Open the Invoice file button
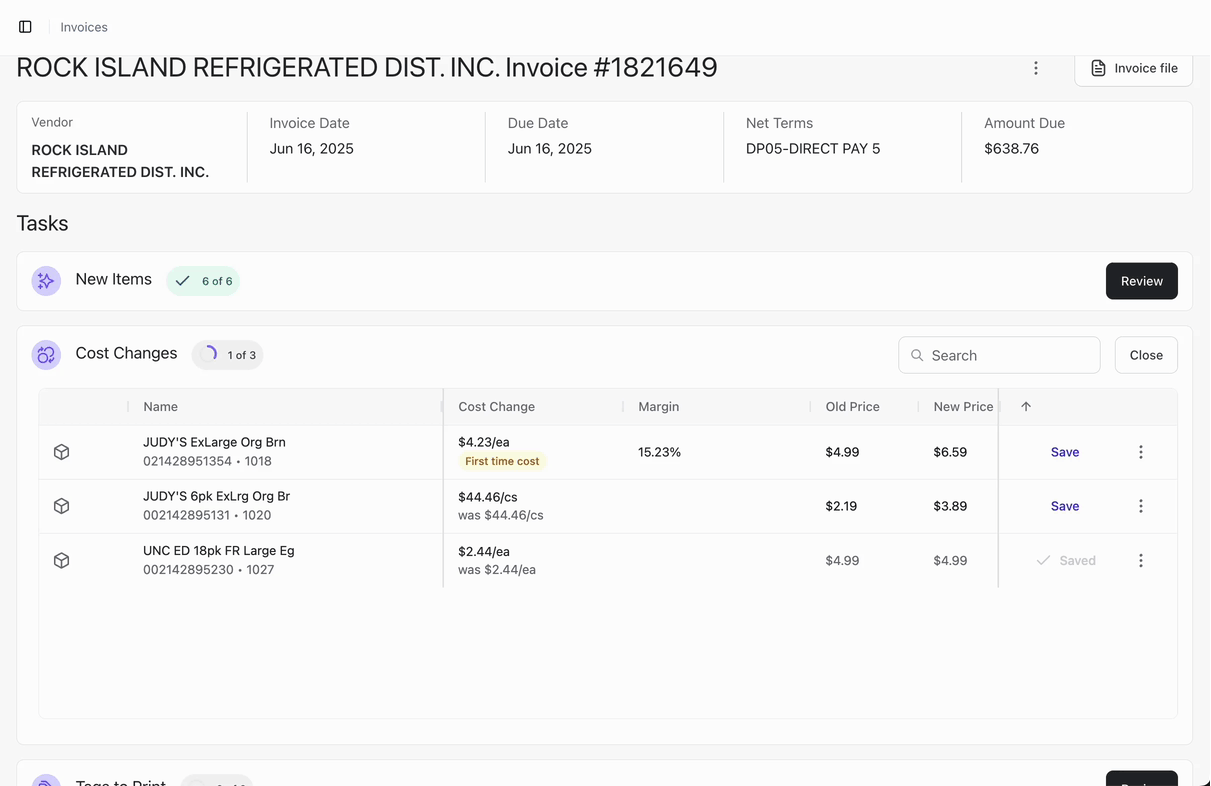This screenshot has height=786, width=1211. click(x=1133, y=68)
